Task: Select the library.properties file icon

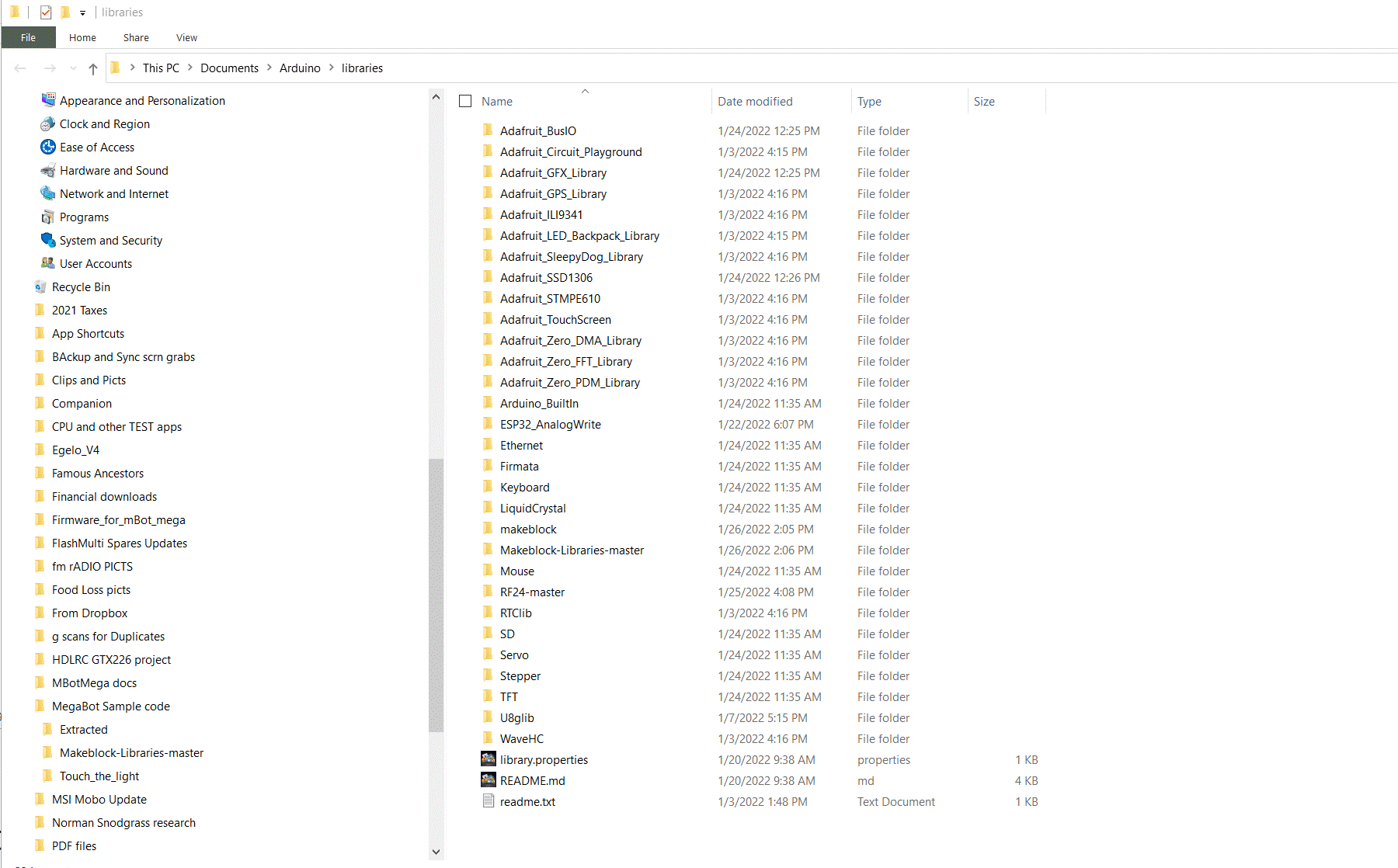Action: tap(488, 759)
